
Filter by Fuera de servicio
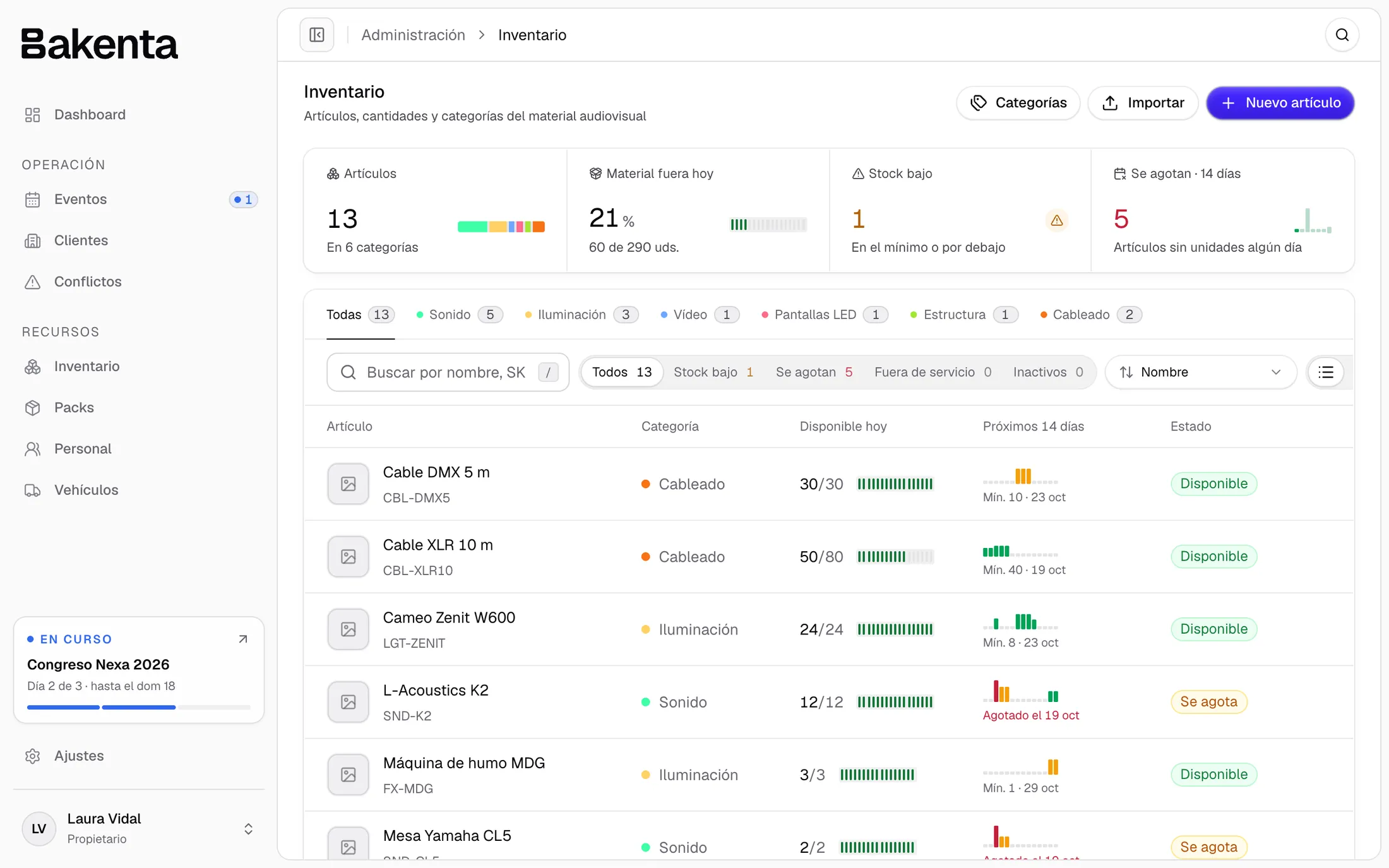933,372
